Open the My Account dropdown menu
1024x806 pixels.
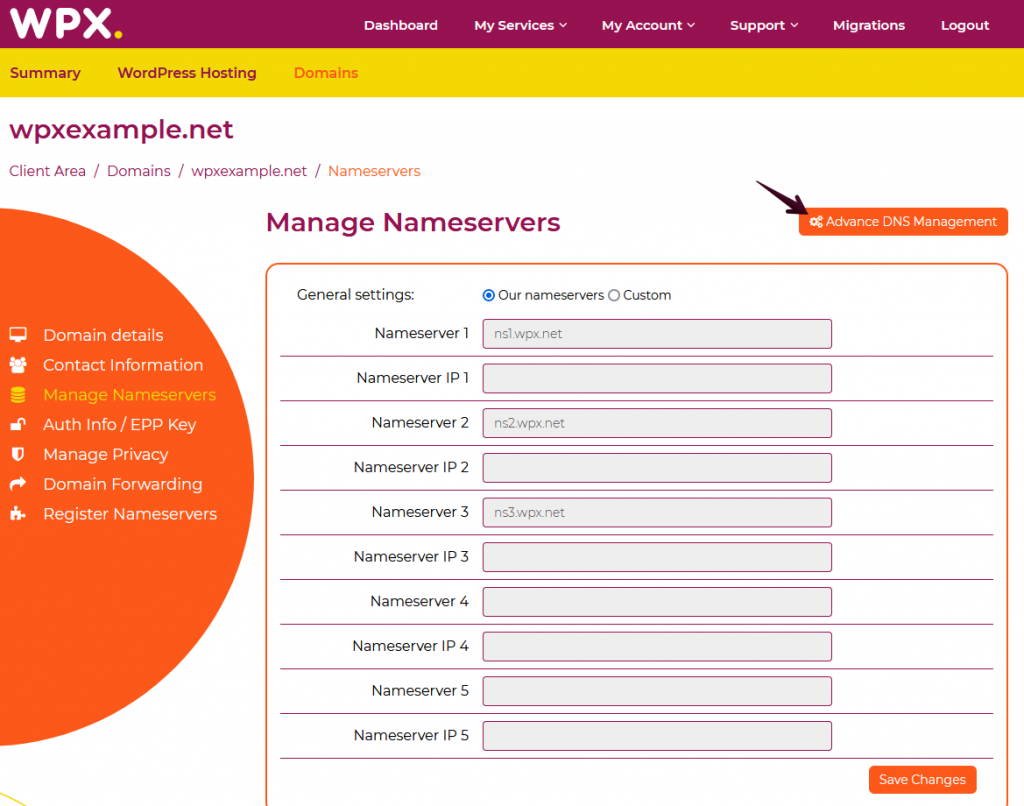(648, 25)
